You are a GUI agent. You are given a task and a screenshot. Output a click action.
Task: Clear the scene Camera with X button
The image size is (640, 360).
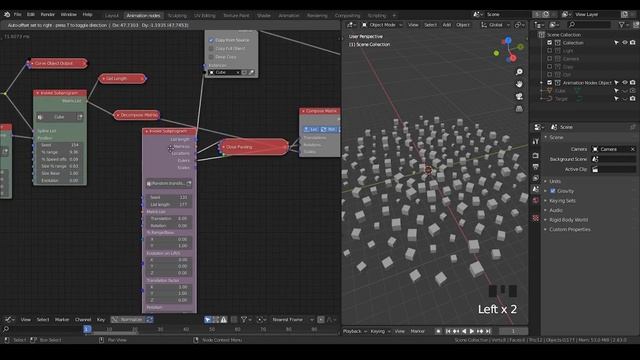click(x=633, y=149)
